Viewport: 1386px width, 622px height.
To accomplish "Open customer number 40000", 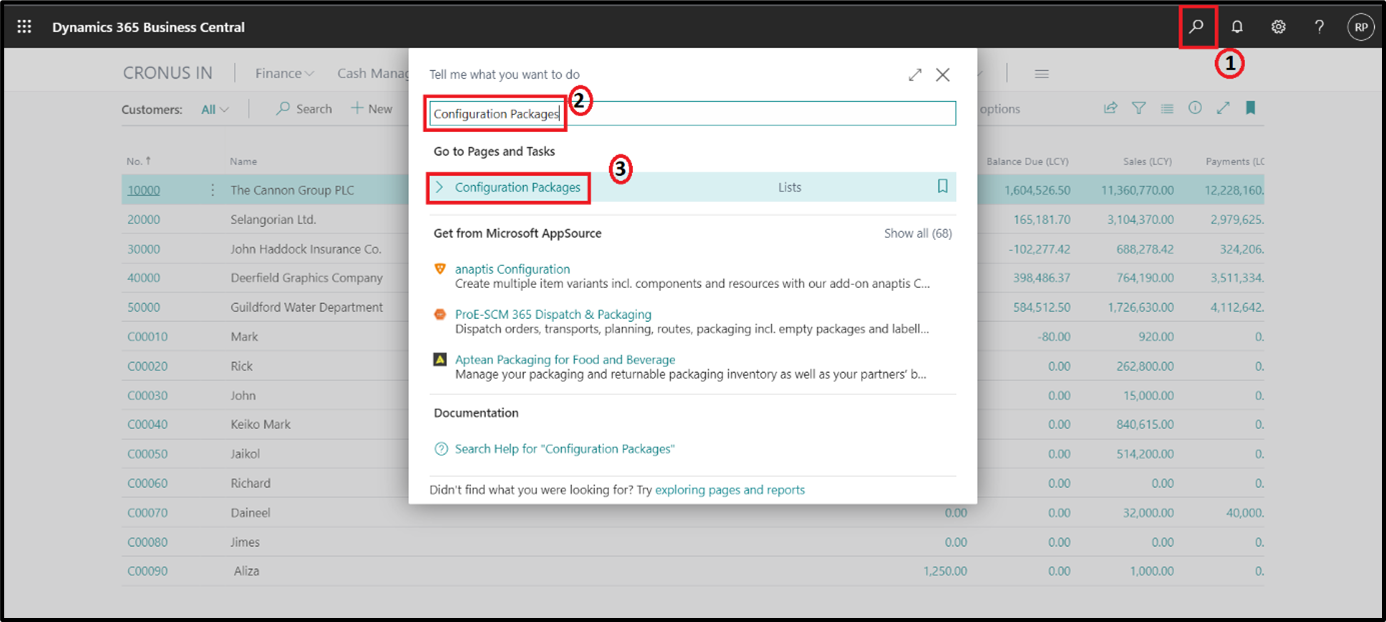I will [143, 278].
